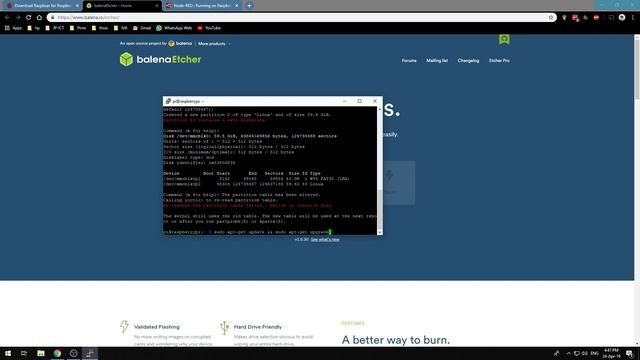
Task: Open the PuTTY taskbar item
Action: click(x=90, y=353)
